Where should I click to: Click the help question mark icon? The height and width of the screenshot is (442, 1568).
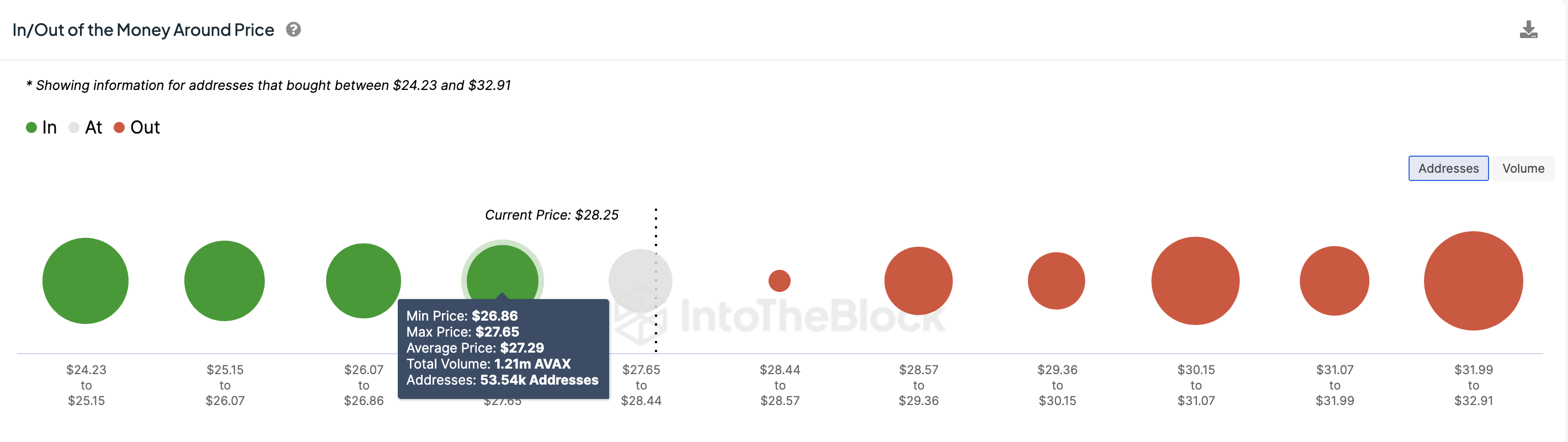pyautogui.click(x=294, y=29)
